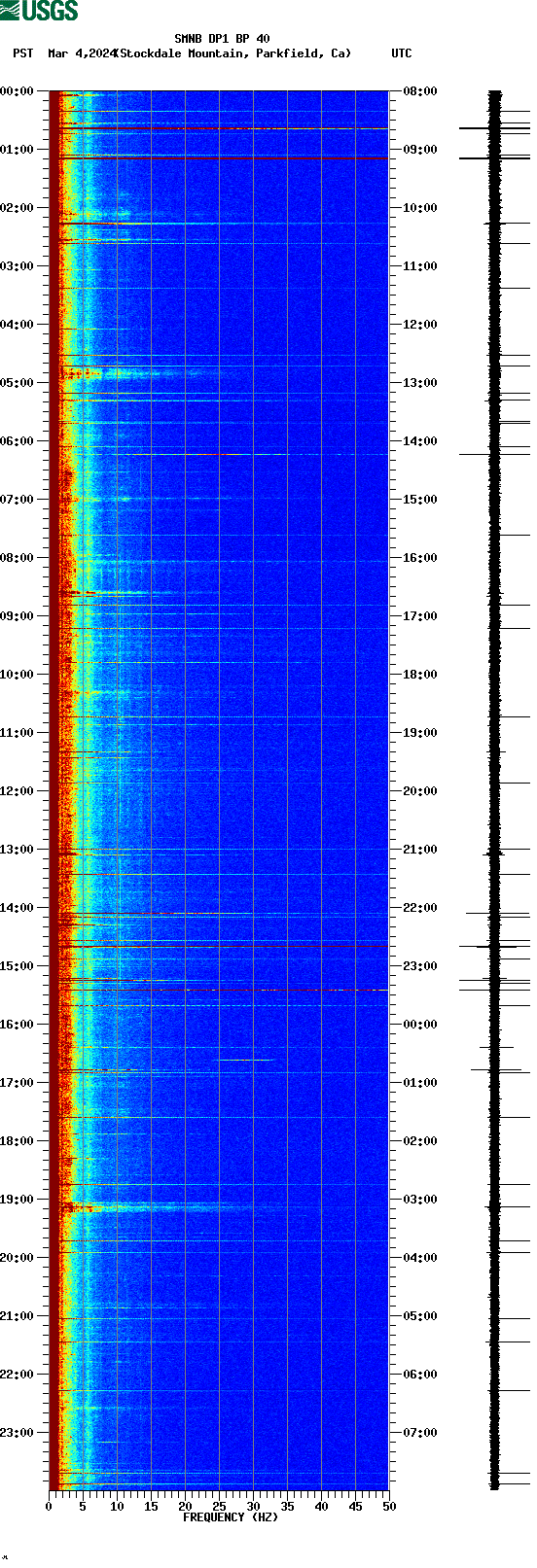Click the frequency axis tick label 10

117,1507
